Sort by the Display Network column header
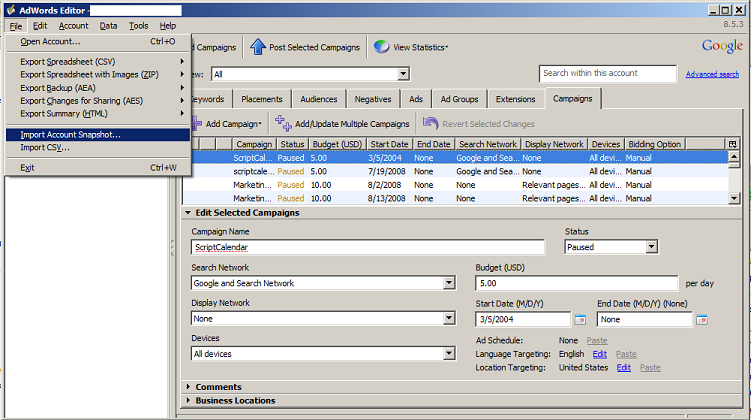751x420 pixels. tap(554, 144)
